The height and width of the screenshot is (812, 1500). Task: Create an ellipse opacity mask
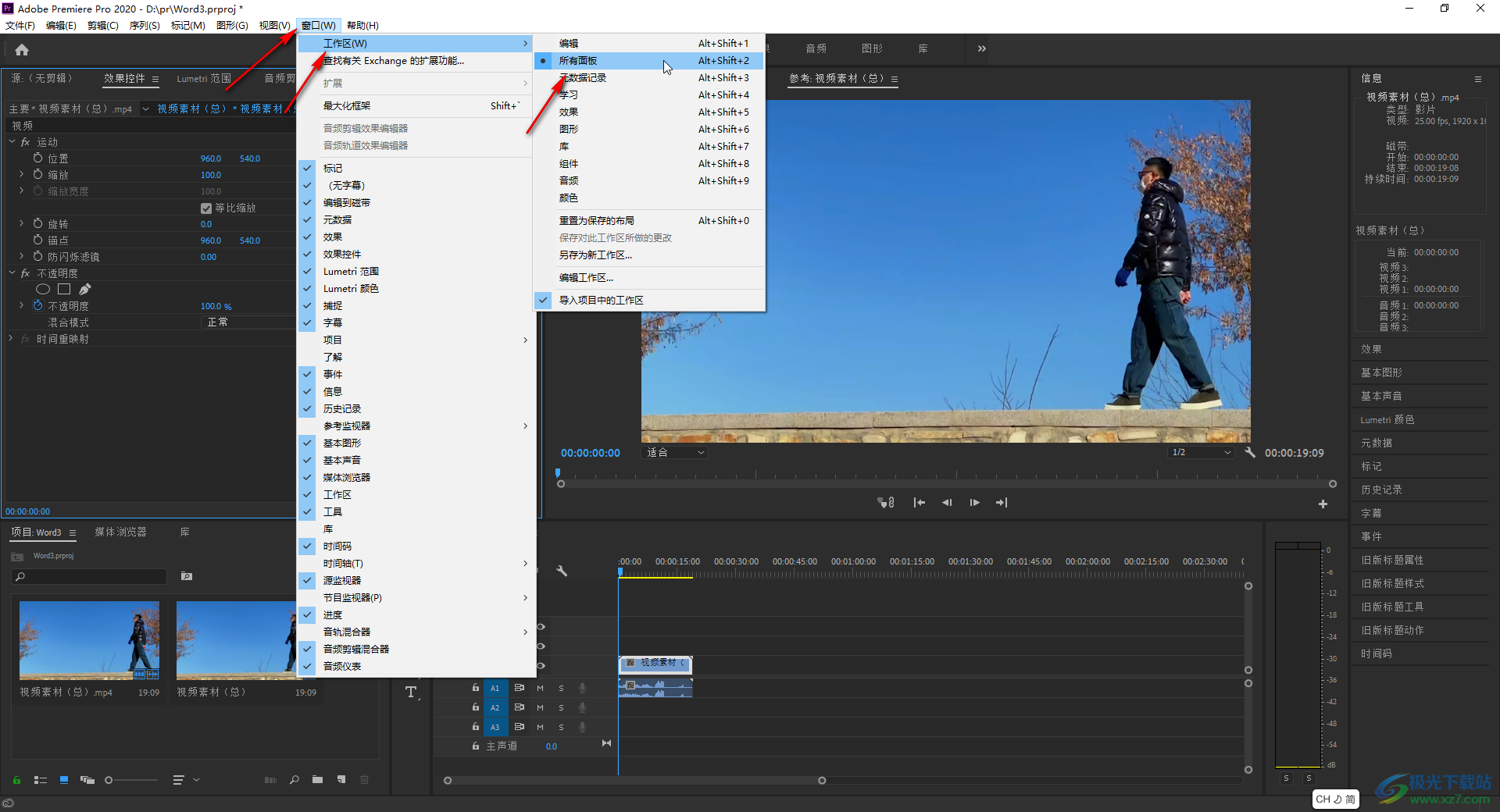pyautogui.click(x=43, y=289)
